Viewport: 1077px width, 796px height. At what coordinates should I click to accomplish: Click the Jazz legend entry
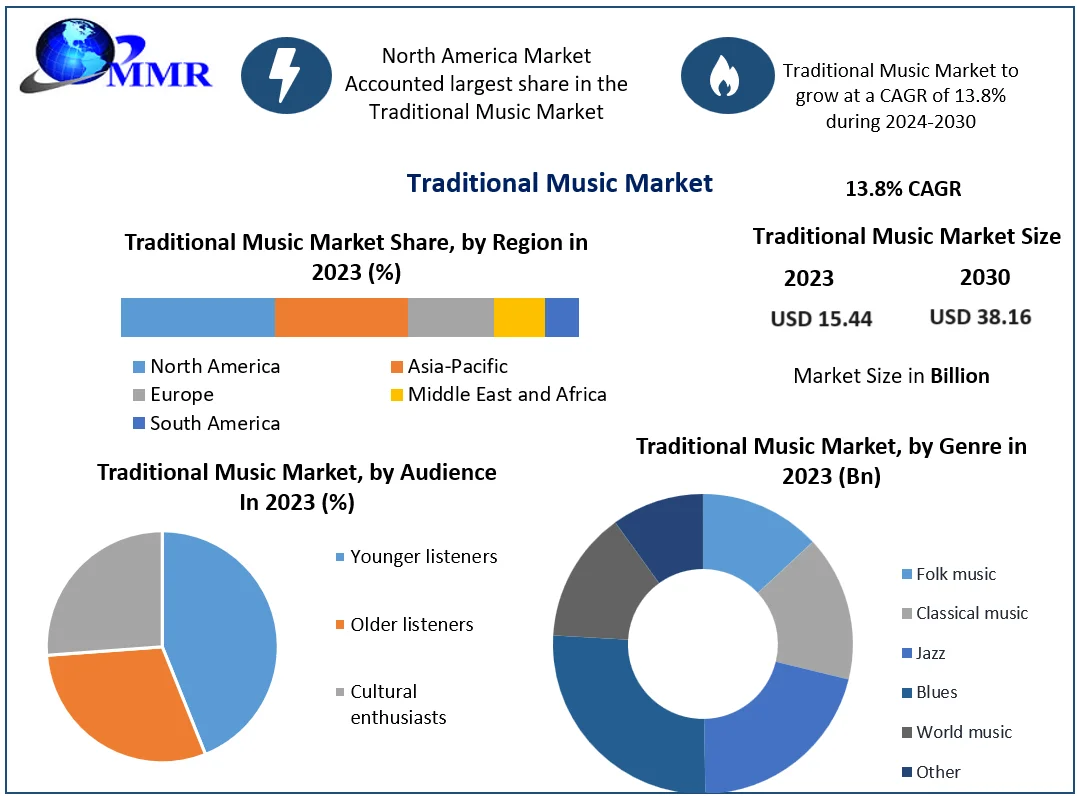tap(930, 653)
